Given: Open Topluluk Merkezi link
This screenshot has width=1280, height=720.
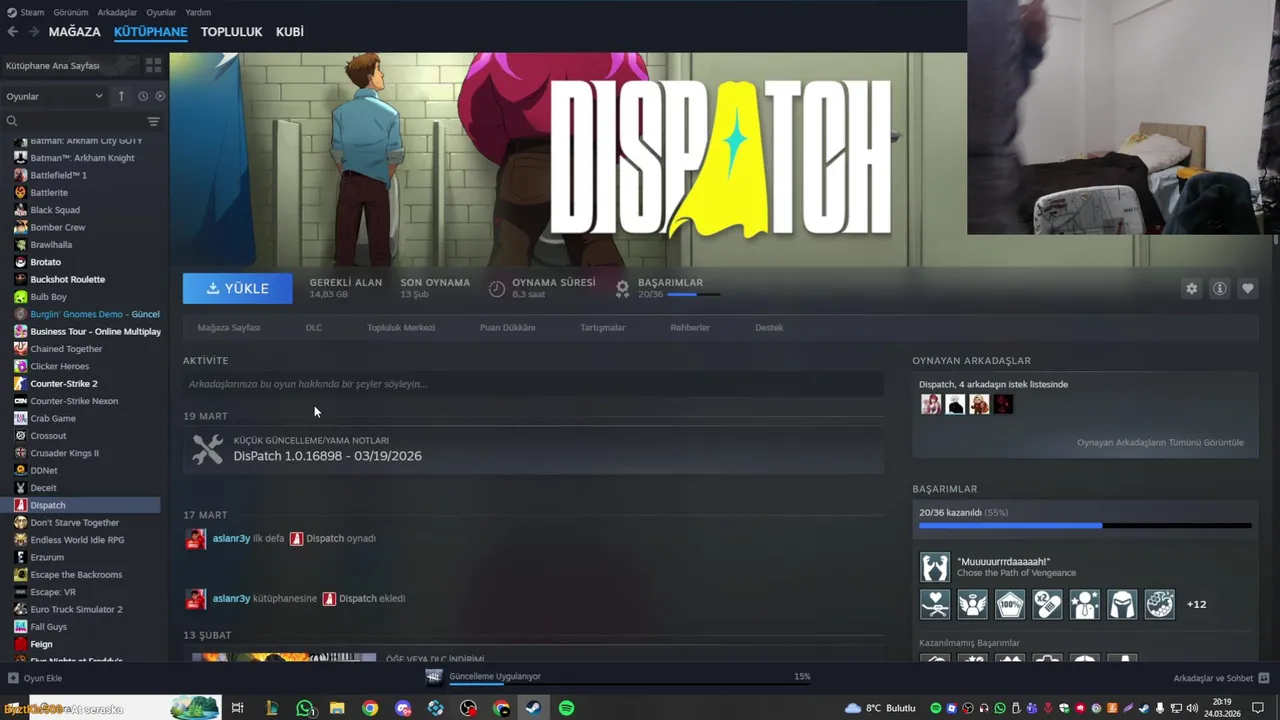Looking at the screenshot, I should click(401, 328).
